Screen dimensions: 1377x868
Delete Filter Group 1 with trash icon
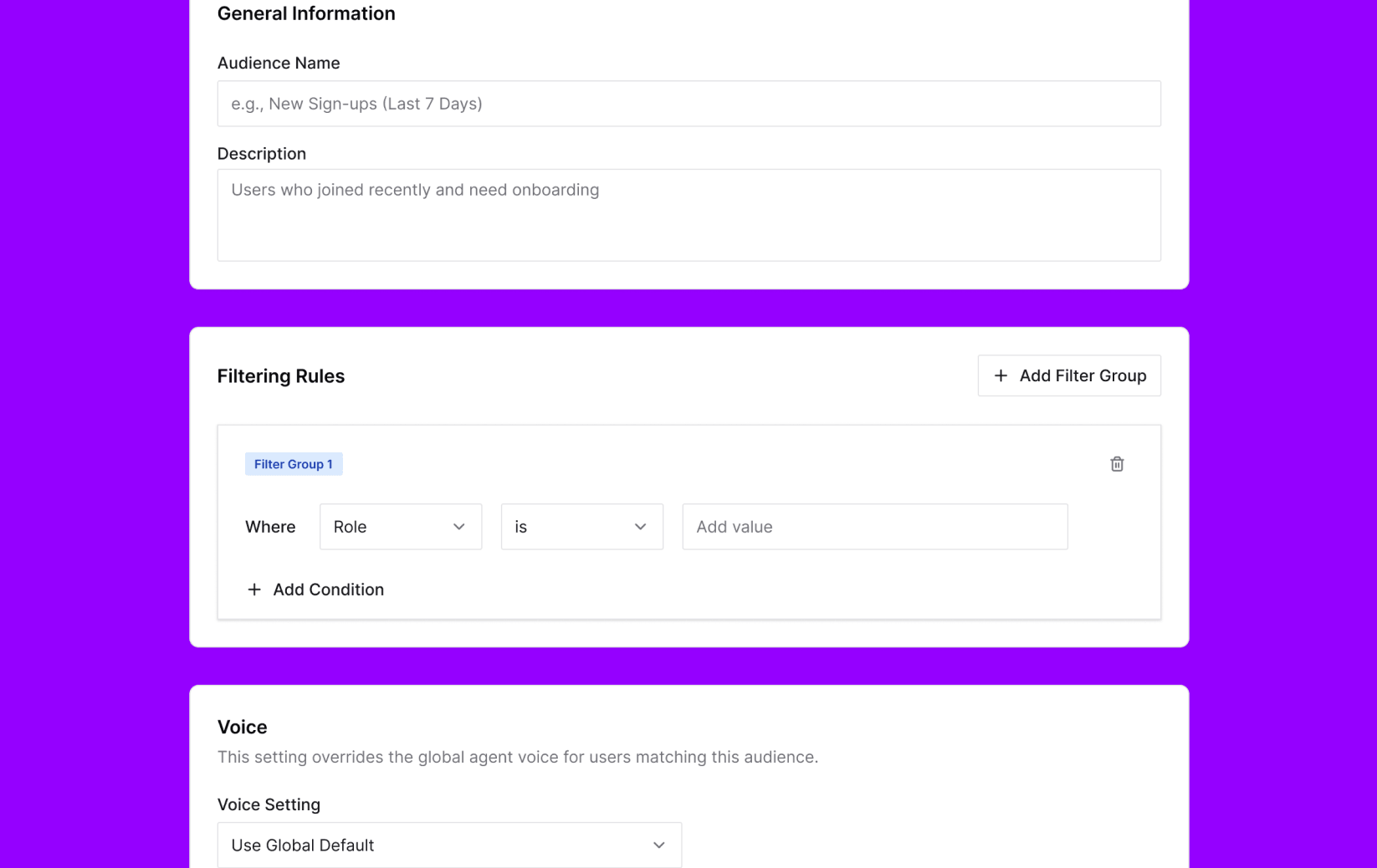[x=1117, y=464]
